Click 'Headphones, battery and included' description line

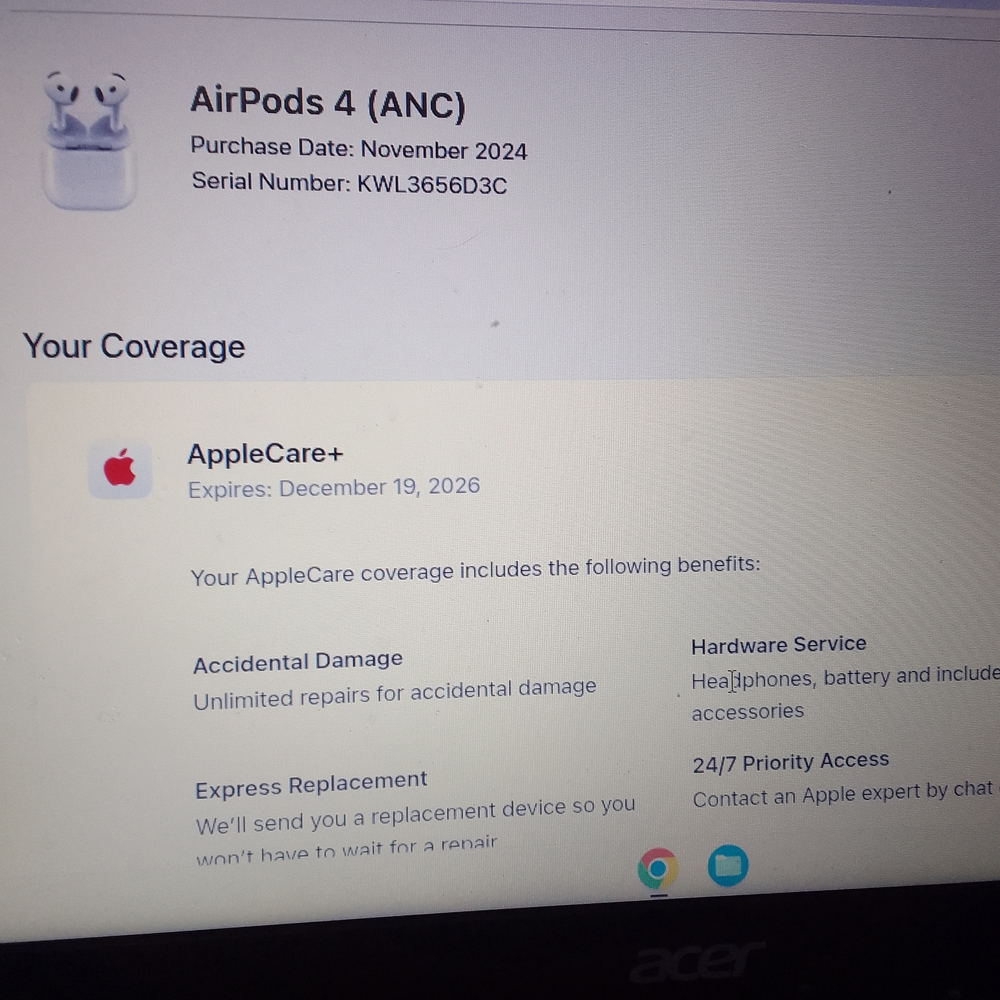click(846, 678)
